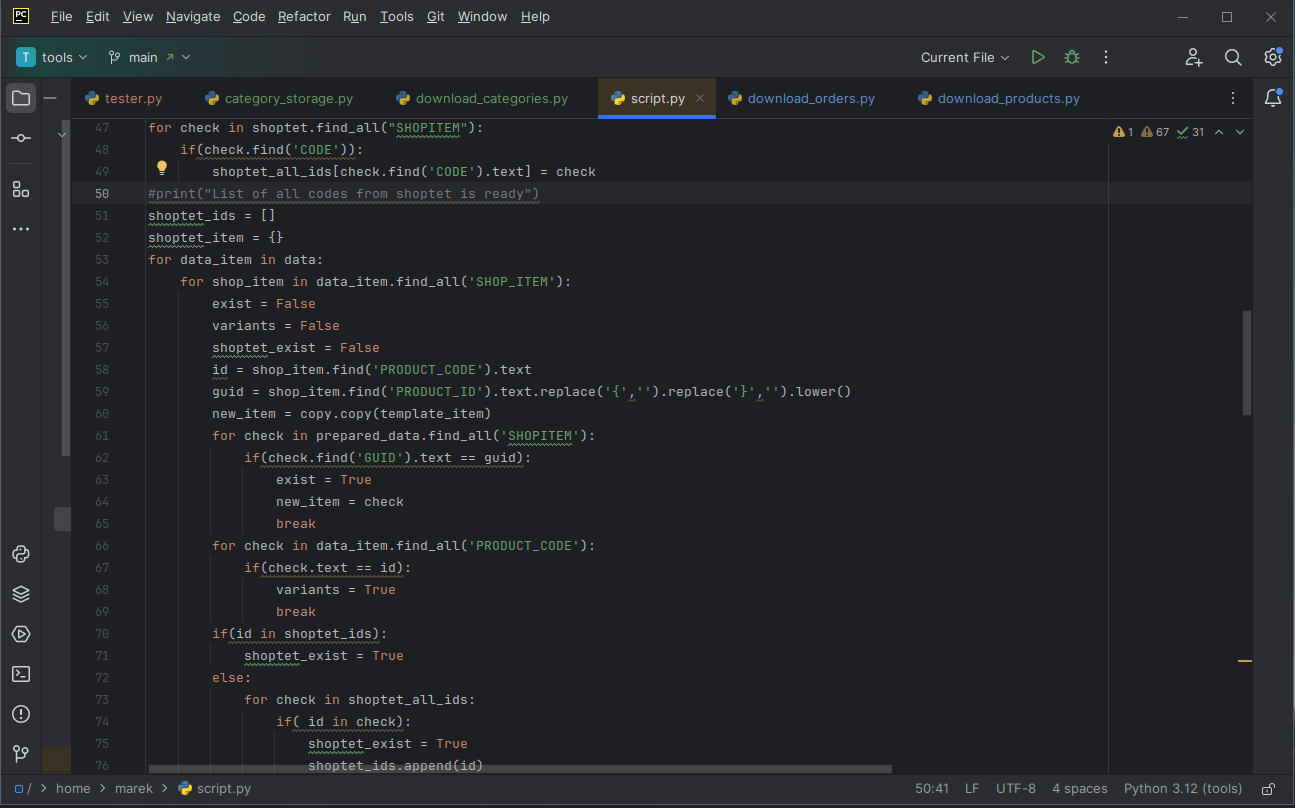Click the vertical editor scrollbar thumb
The image size is (1295, 808).
pyautogui.click(x=1246, y=362)
